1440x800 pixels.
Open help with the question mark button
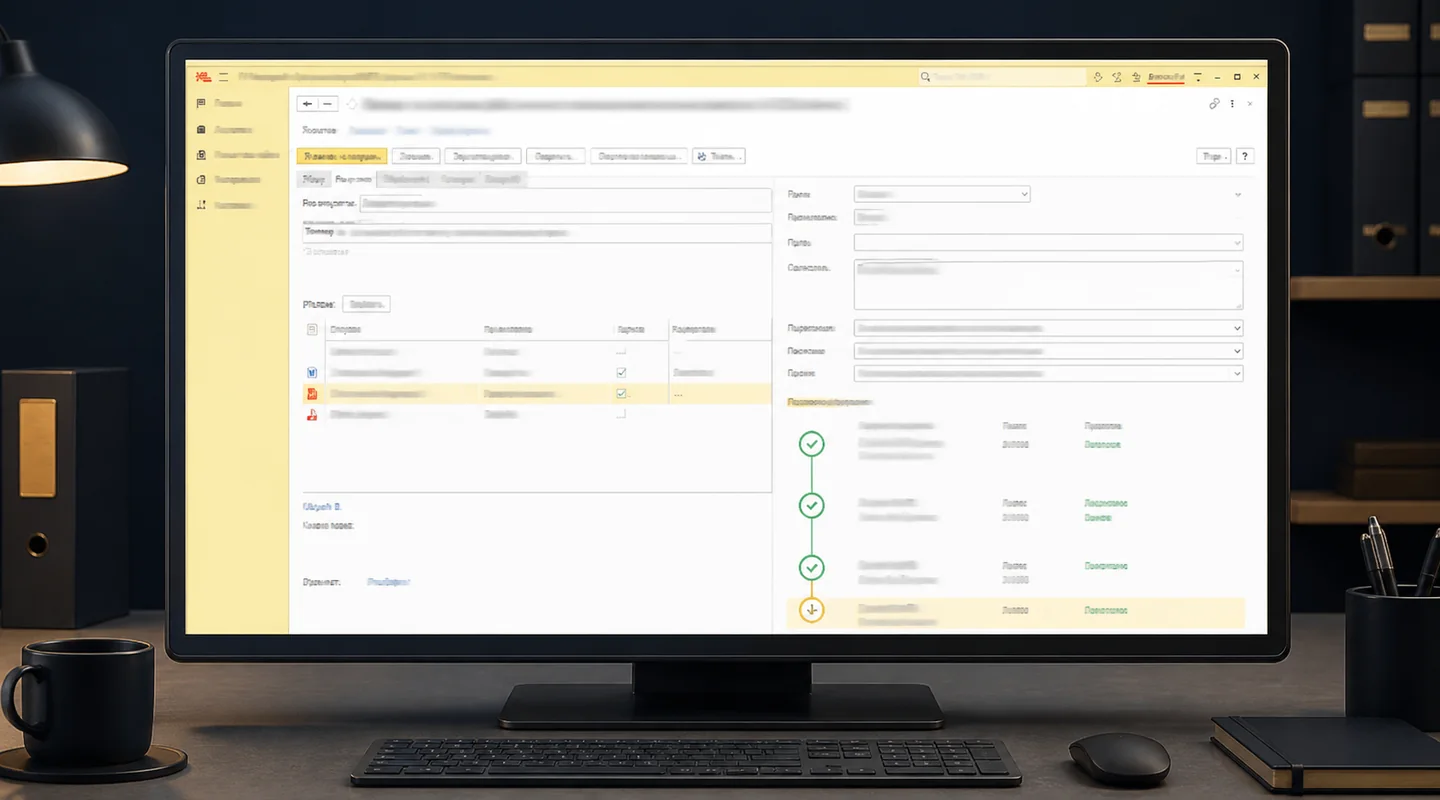[1245, 156]
